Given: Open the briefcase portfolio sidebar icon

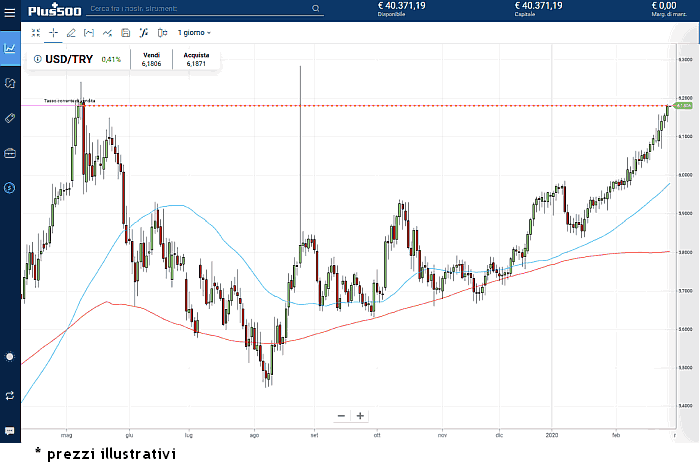Looking at the screenshot, I should [10, 153].
